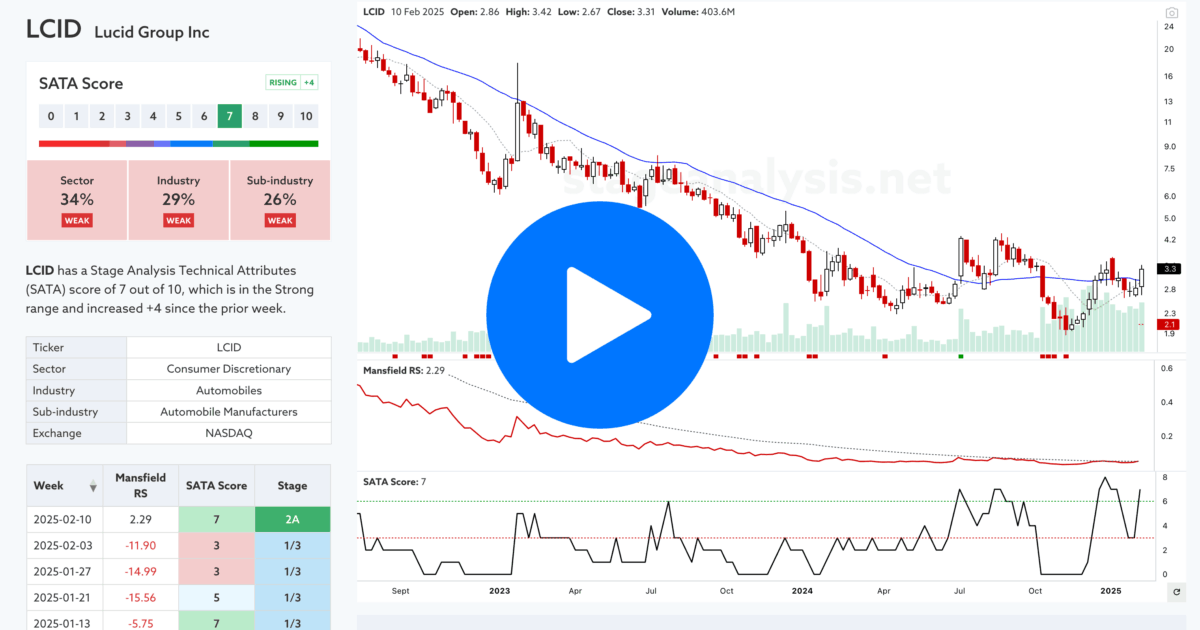
Task: Select SATA score box 1
Action: [x=76, y=116]
